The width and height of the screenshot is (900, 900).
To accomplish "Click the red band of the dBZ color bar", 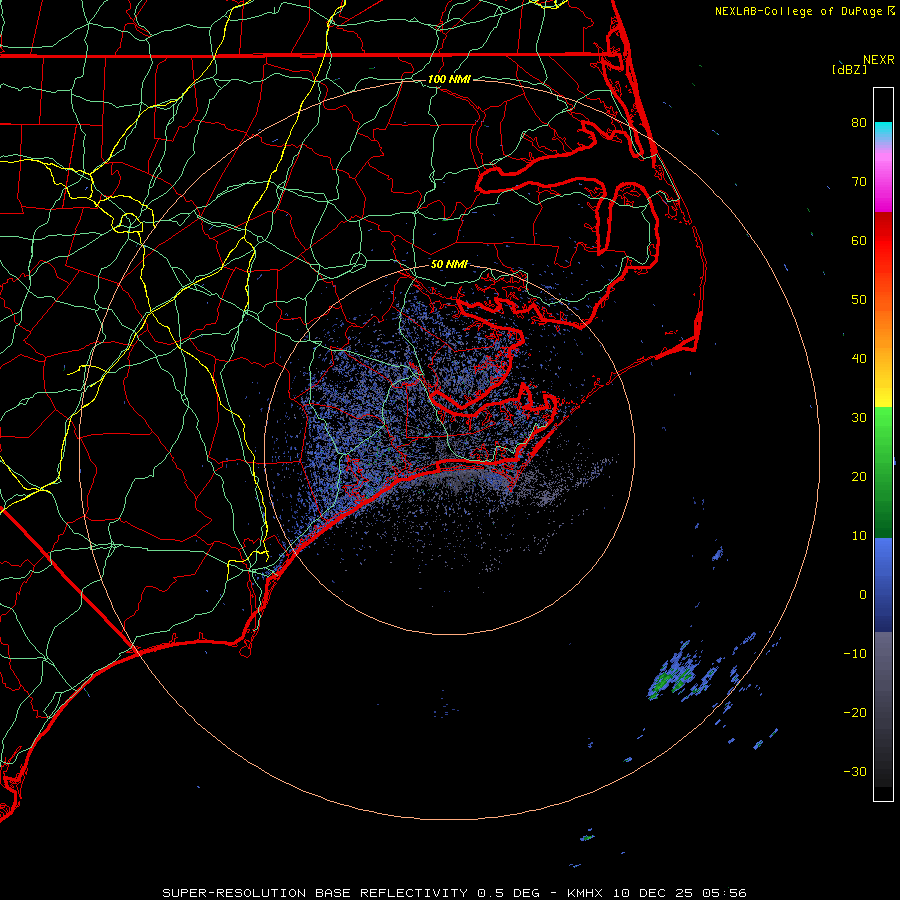I will [883, 247].
